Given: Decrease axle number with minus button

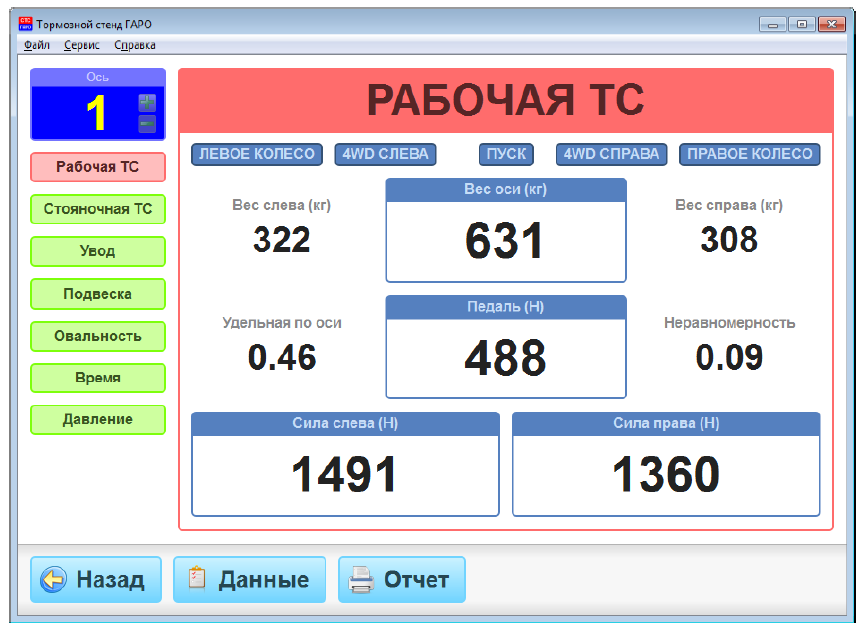Looking at the screenshot, I should tap(147, 124).
